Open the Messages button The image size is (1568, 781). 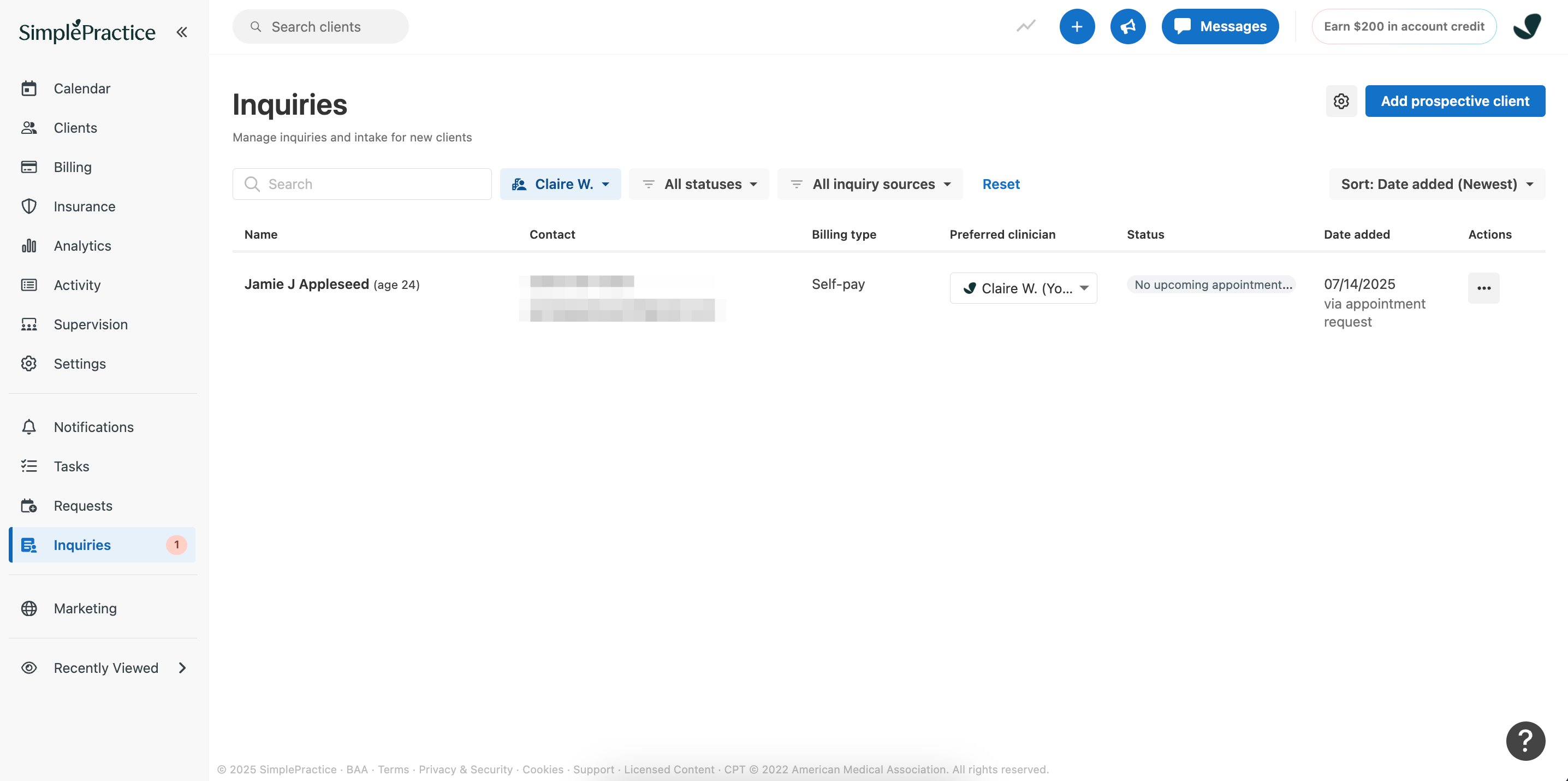(x=1220, y=26)
